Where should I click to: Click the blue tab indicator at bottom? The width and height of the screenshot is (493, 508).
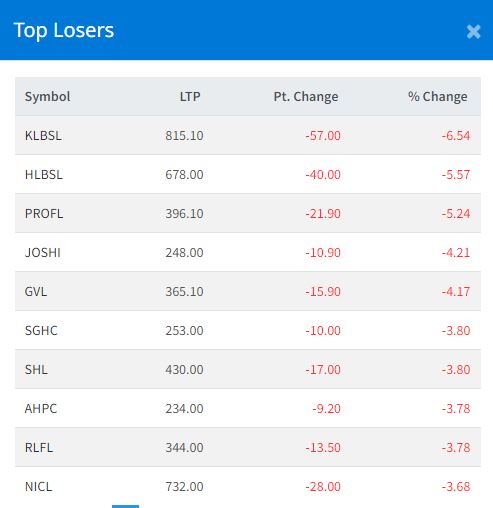[125, 506]
